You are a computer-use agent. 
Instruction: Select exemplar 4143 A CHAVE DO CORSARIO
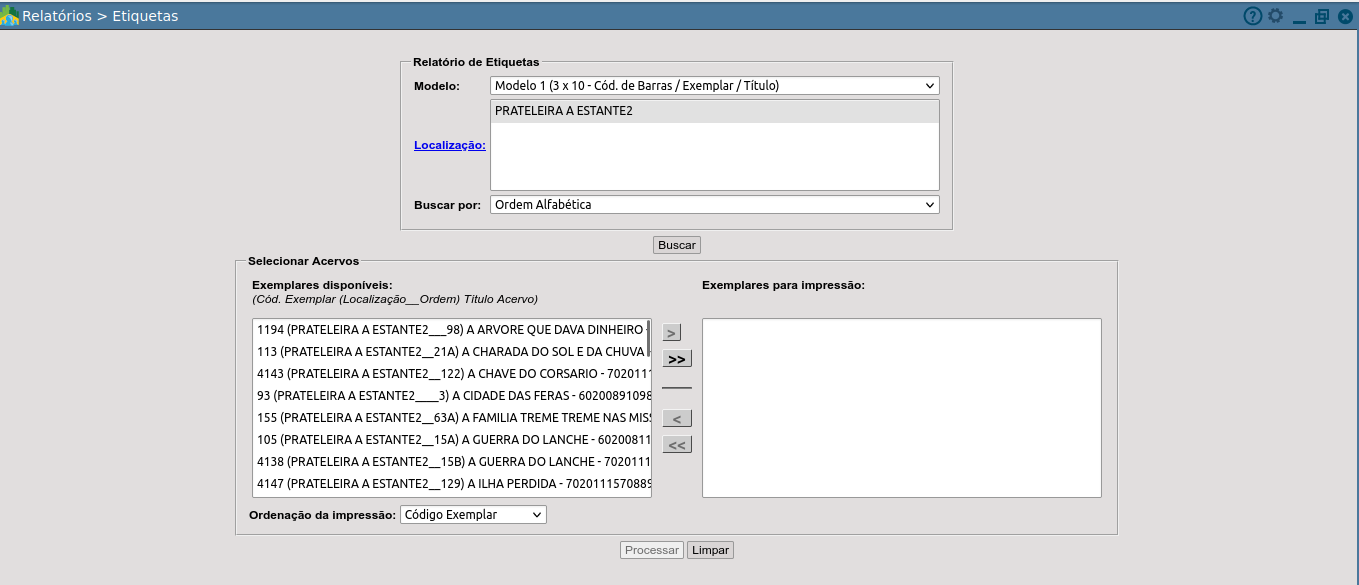pyautogui.click(x=450, y=376)
